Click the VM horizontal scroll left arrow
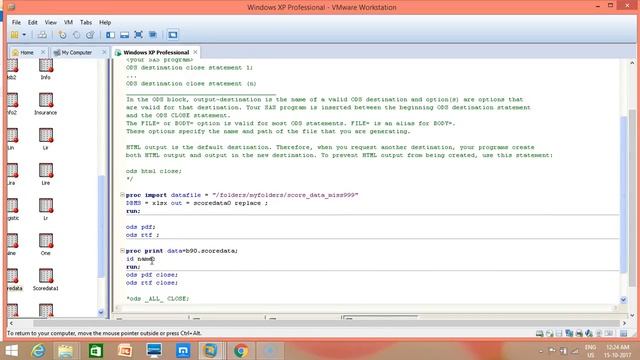This screenshot has height=360, width=640. pyautogui.click(x=11, y=323)
